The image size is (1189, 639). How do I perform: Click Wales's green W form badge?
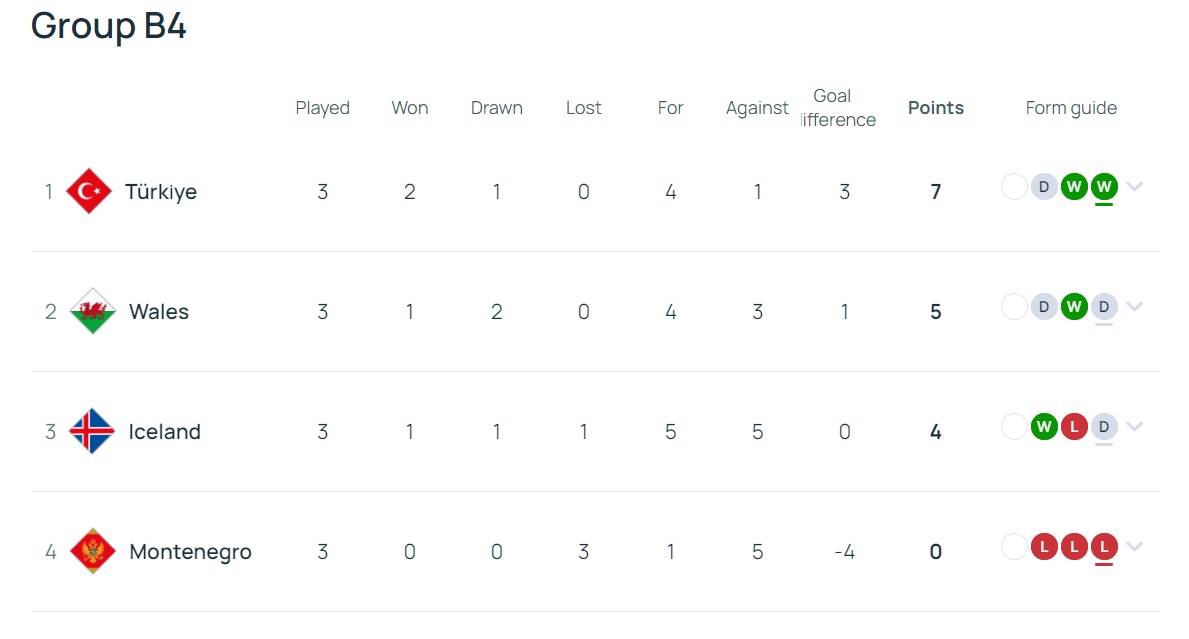(x=1074, y=307)
